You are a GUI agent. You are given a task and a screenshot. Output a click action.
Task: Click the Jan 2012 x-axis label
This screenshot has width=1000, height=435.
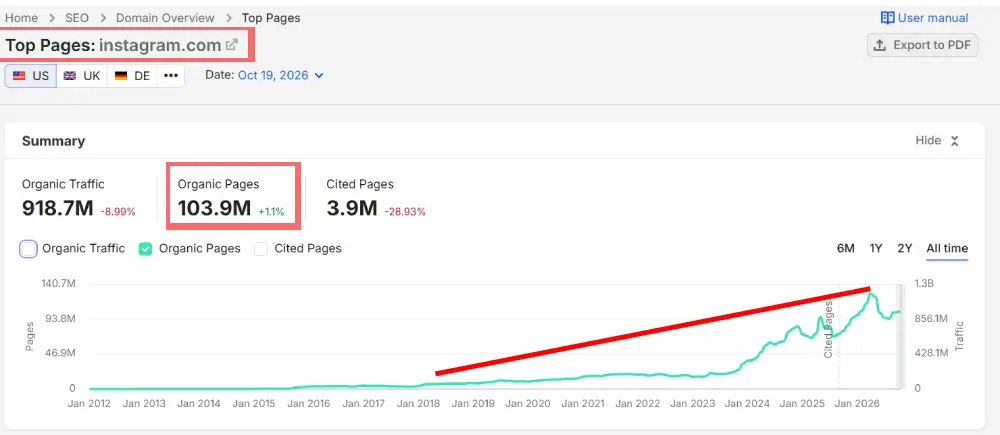point(89,404)
